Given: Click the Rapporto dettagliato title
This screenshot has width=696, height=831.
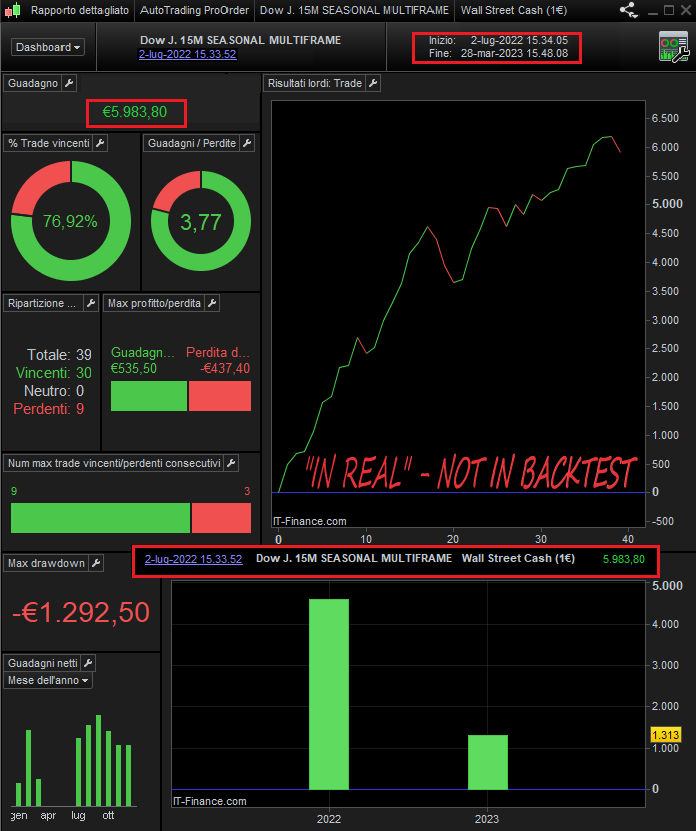Looking at the screenshot, I should point(80,10).
